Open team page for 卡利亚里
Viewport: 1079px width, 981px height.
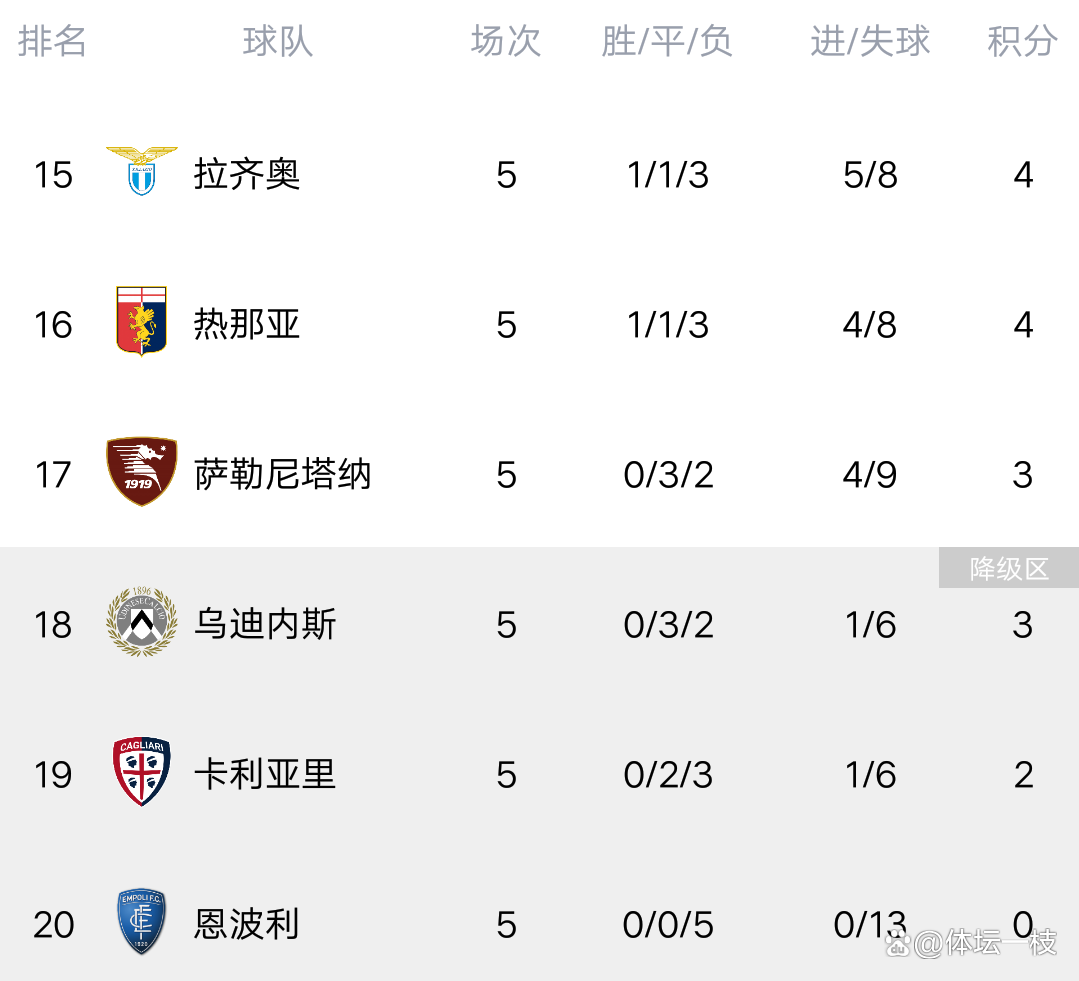265,774
